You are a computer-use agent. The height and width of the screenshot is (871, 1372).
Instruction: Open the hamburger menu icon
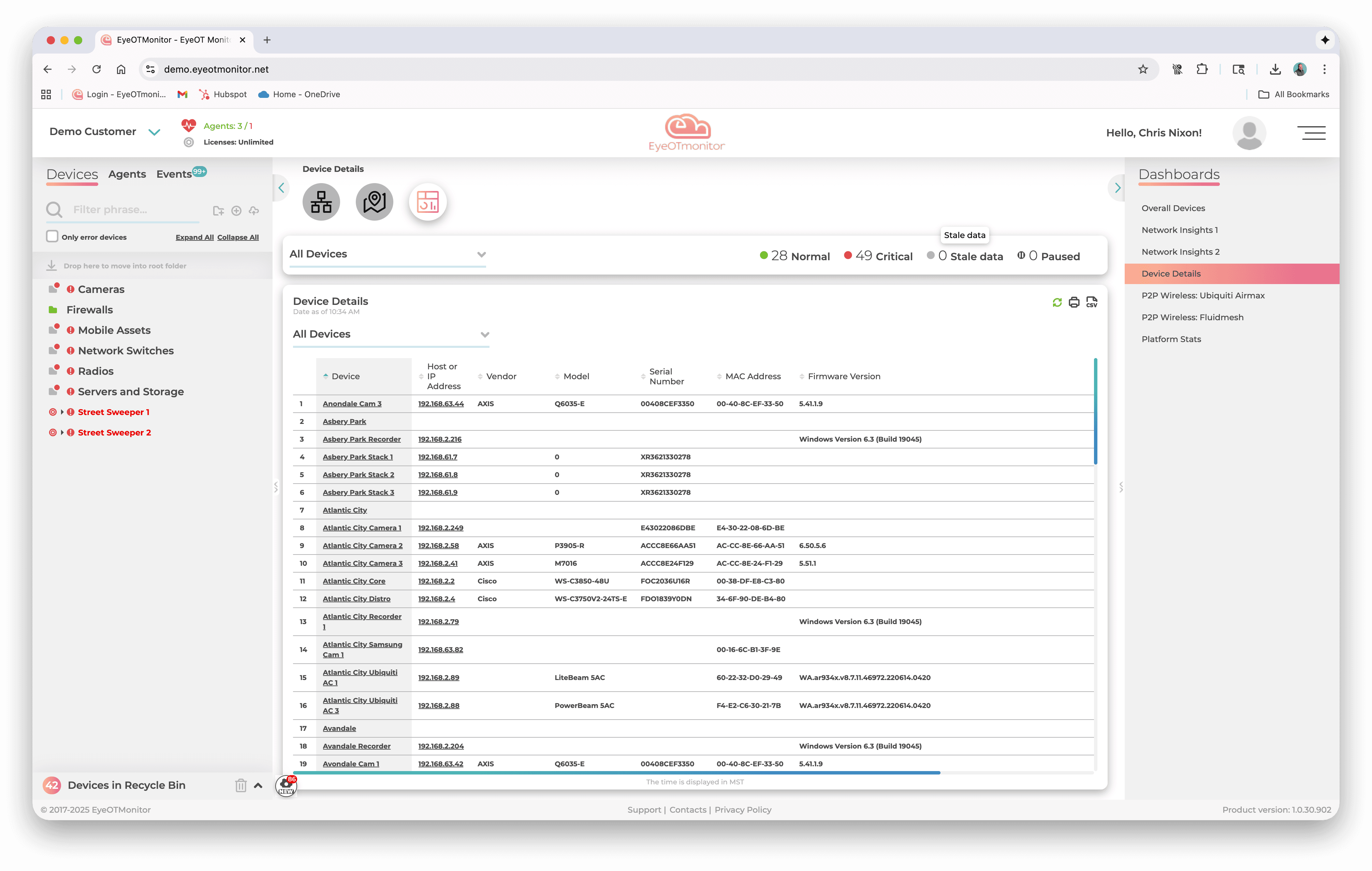[x=1311, y=133]
